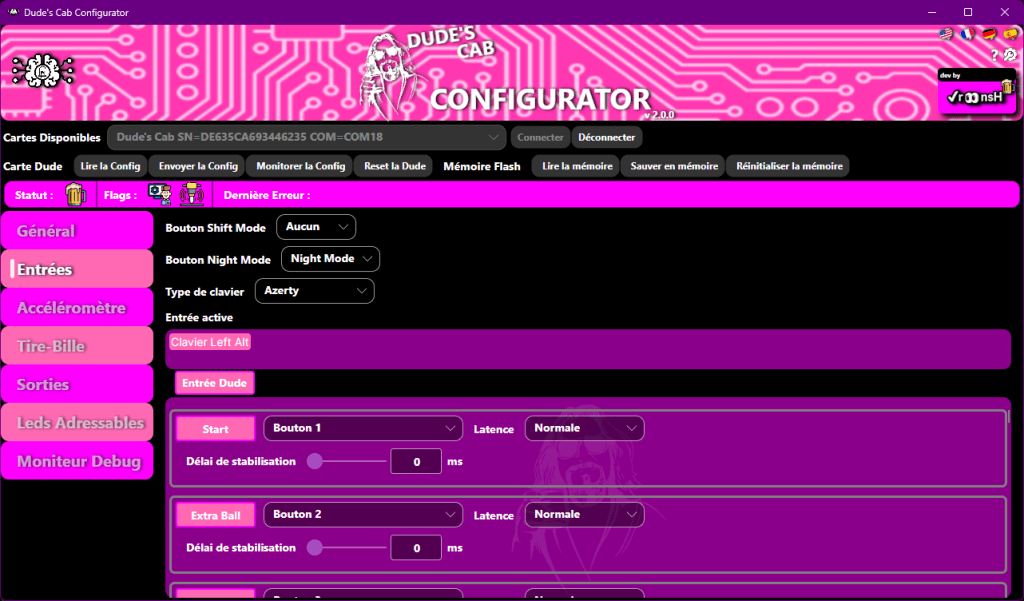Expand the Bouton Shift Mode dropdown
This screenshot has width=1024, height=601.
(x=315, y=227)
